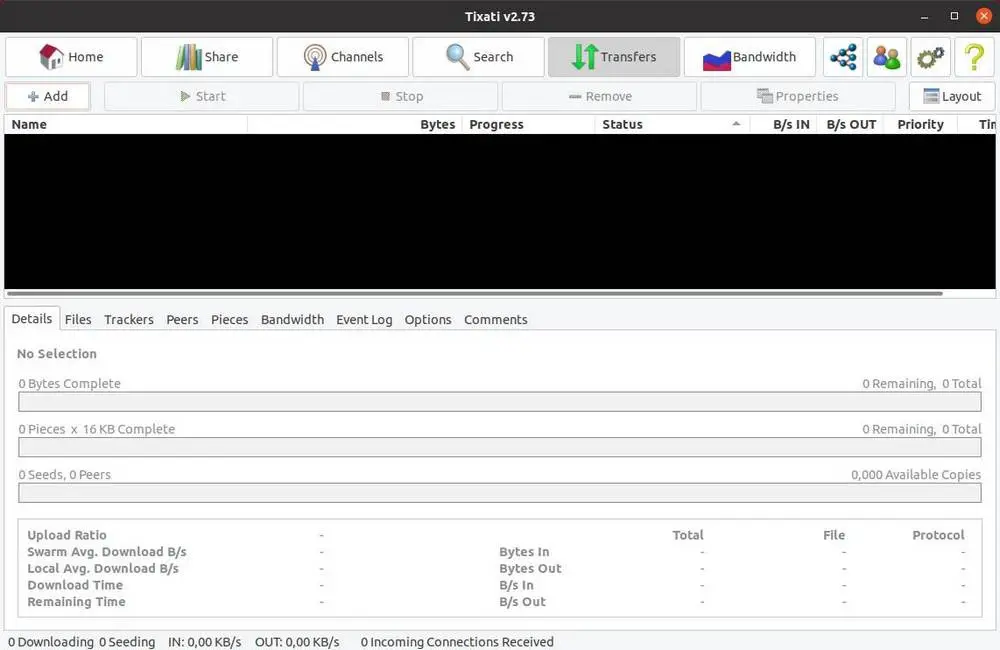Minimize the Tixati window
This screenshot has height=650, width=1000.
925,17
